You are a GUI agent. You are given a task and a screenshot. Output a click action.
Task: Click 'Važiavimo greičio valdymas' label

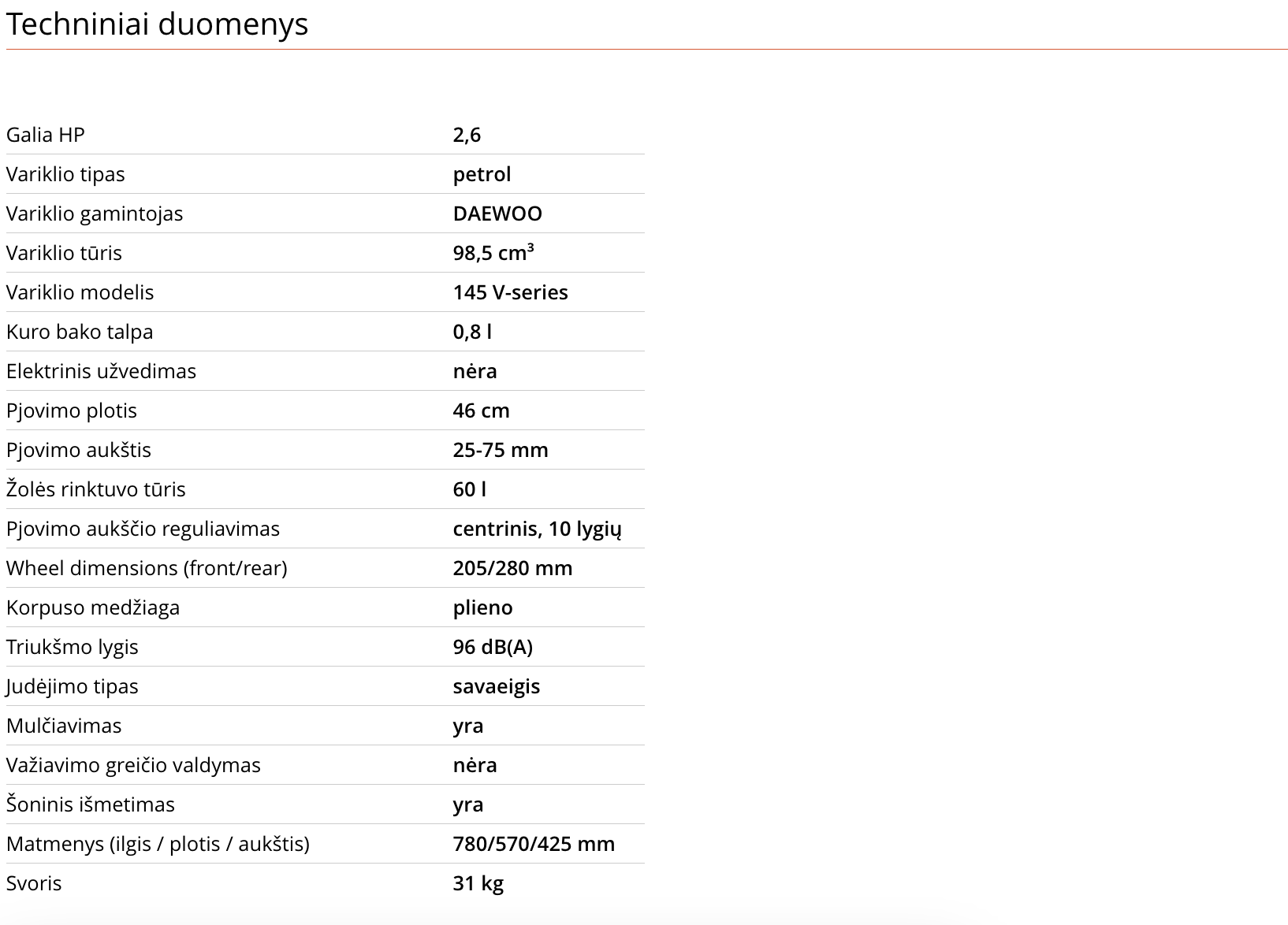[x=133, y=765]
